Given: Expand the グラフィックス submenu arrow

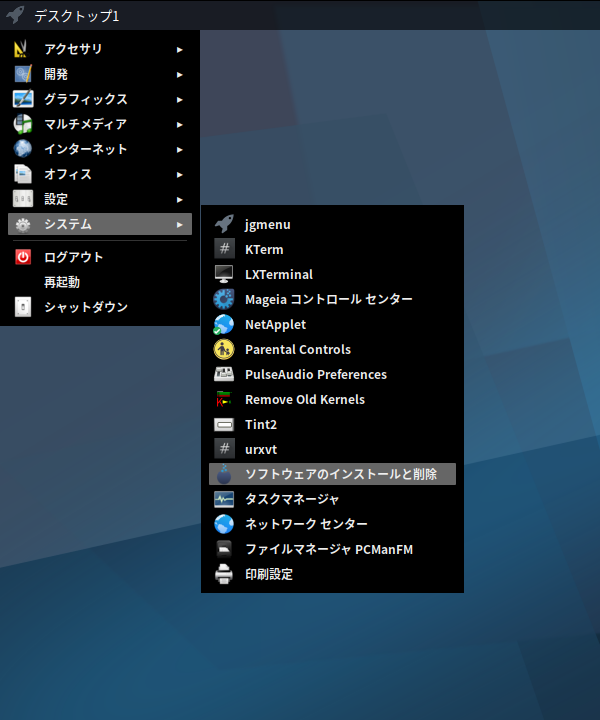Looking at the screenshot, I should (x=179, y=100).
